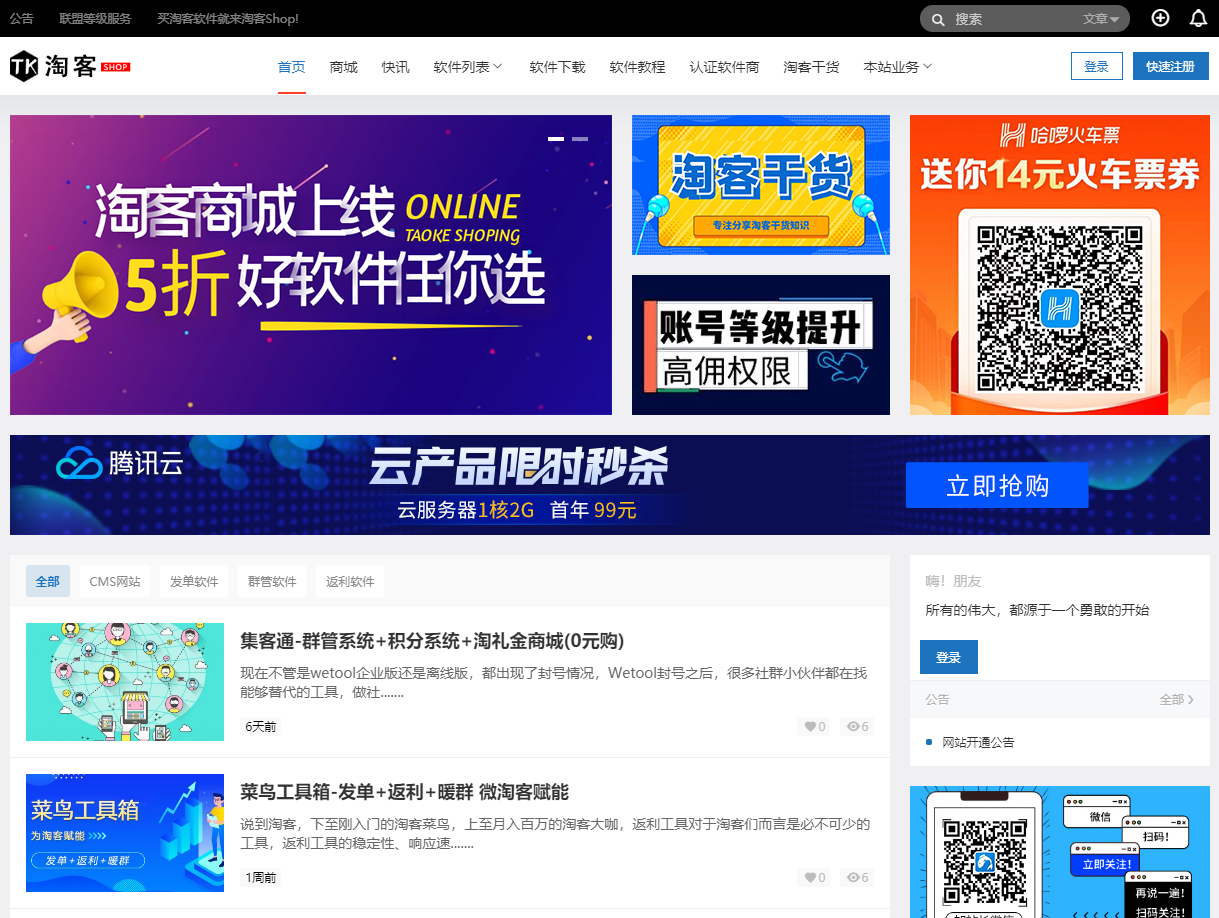Click the 搜索 input field

1015,19
